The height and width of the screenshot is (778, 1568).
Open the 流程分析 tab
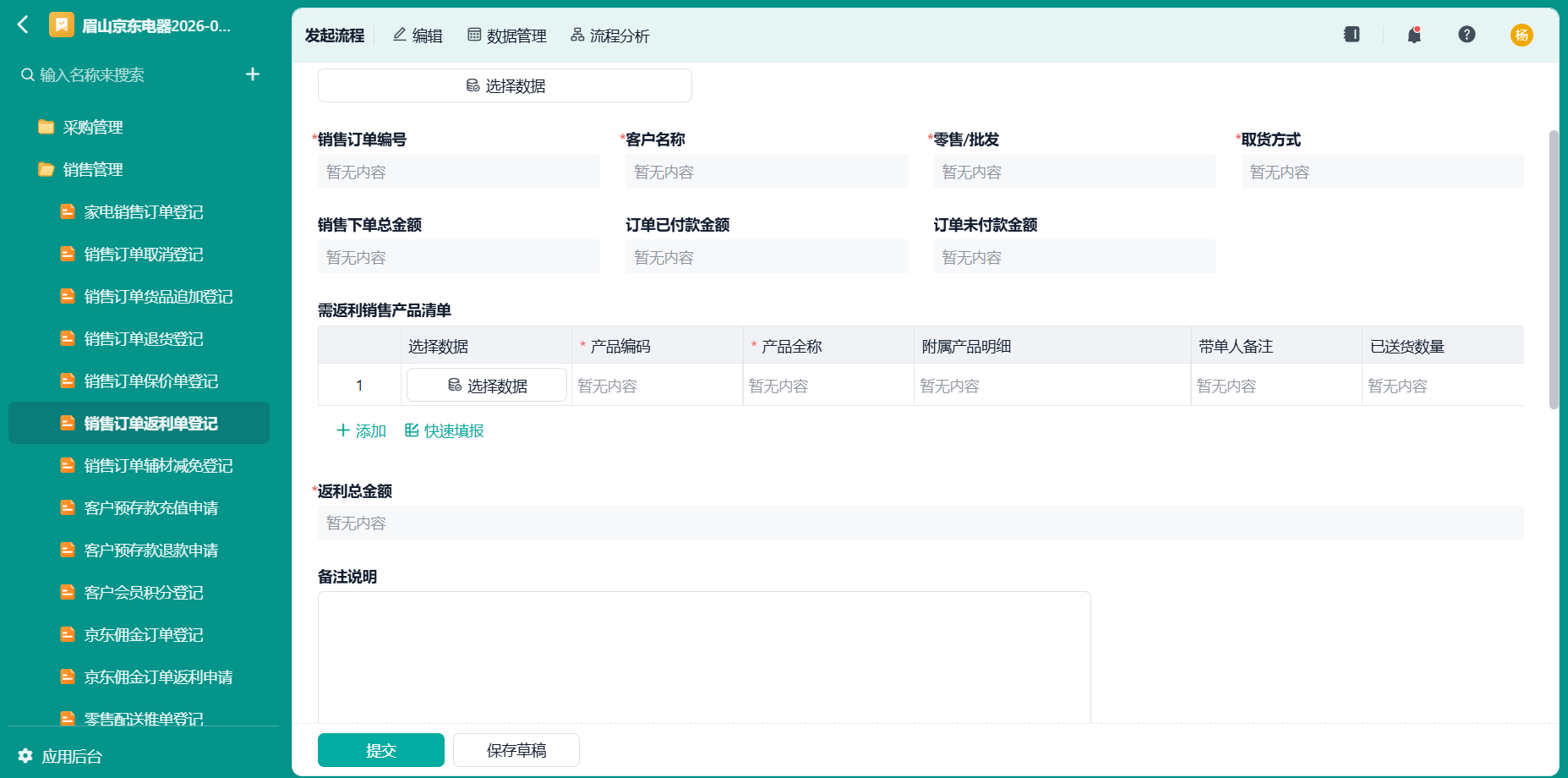point(609,36)
